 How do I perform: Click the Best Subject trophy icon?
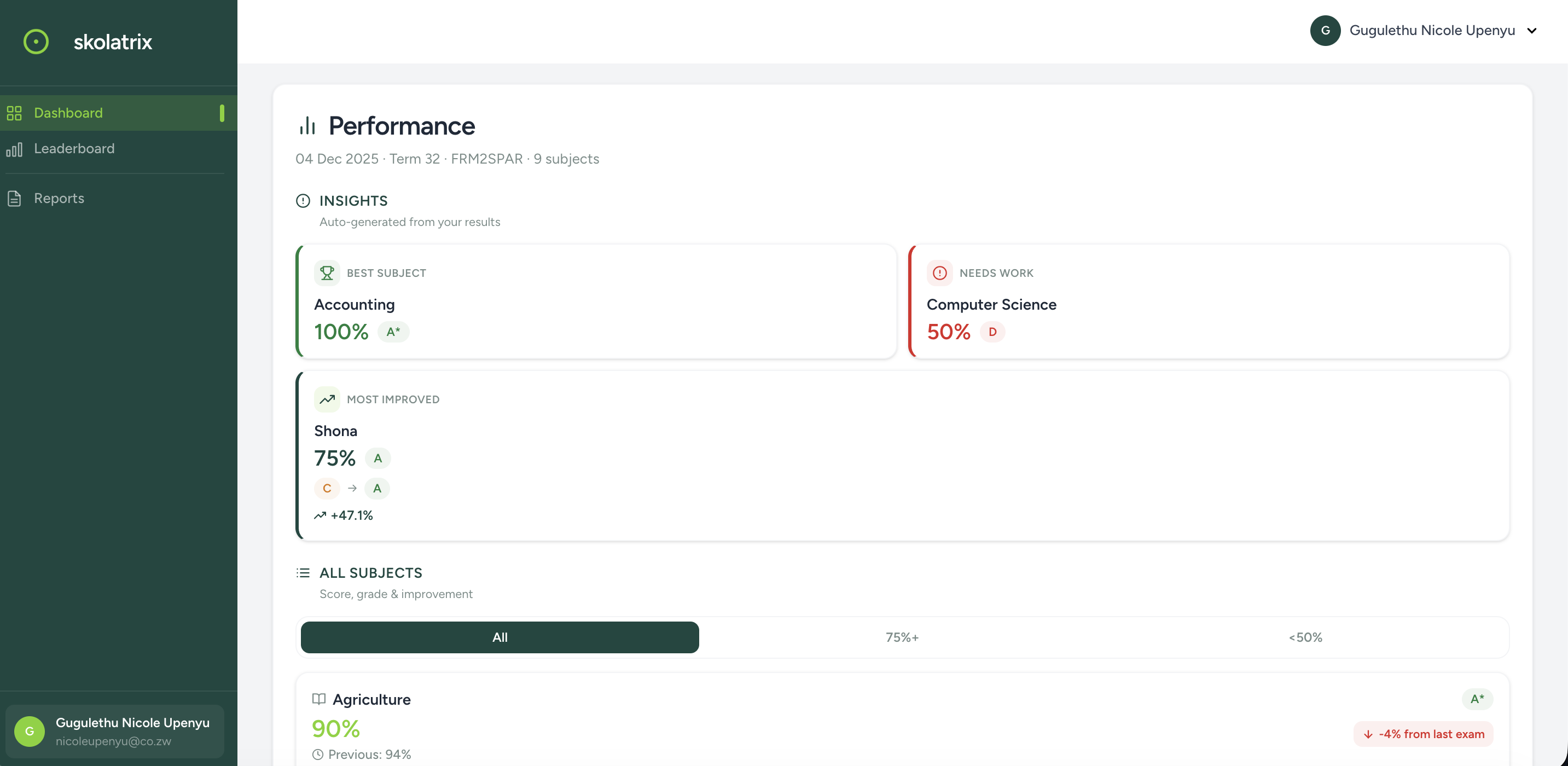pyautogui.click(x=327, y=273)
